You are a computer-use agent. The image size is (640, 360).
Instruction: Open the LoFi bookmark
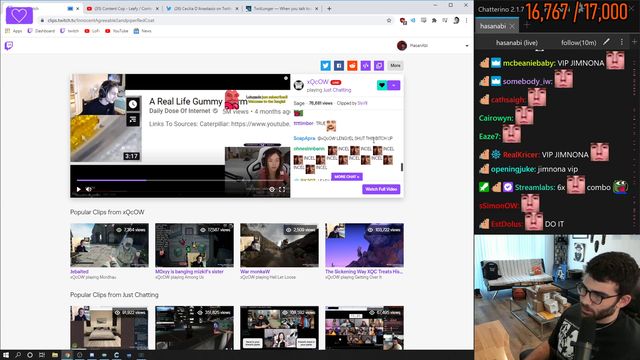point(92,31)
